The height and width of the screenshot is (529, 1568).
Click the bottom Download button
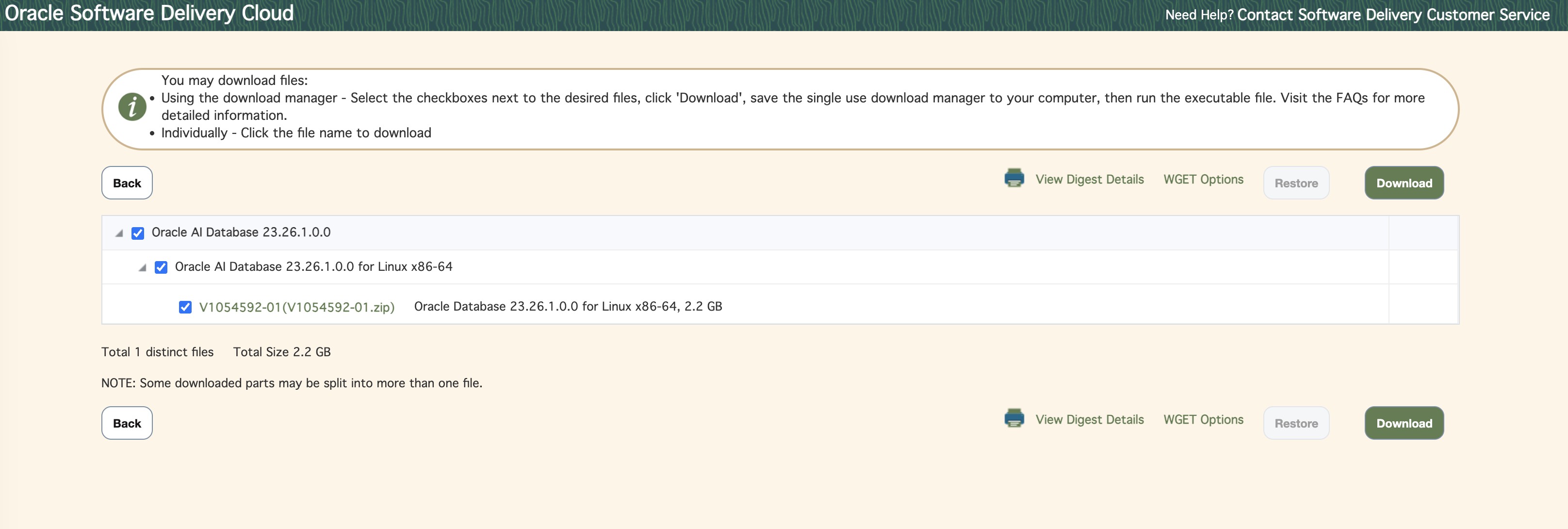(x=1404, y=423)
